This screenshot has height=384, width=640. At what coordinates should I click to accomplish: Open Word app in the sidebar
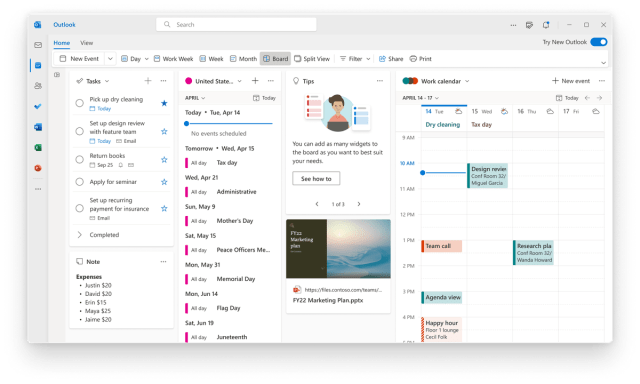[x=38, y=127]
